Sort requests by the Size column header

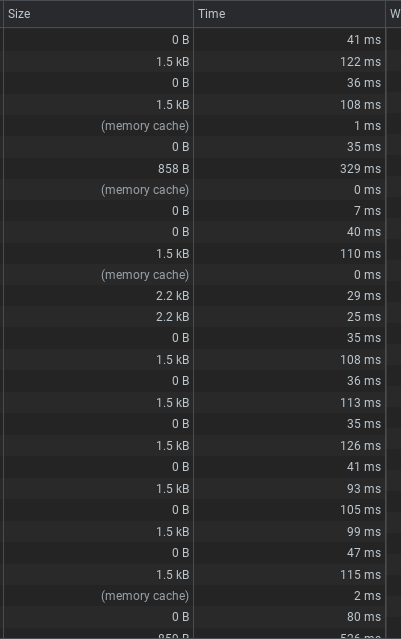98,14
